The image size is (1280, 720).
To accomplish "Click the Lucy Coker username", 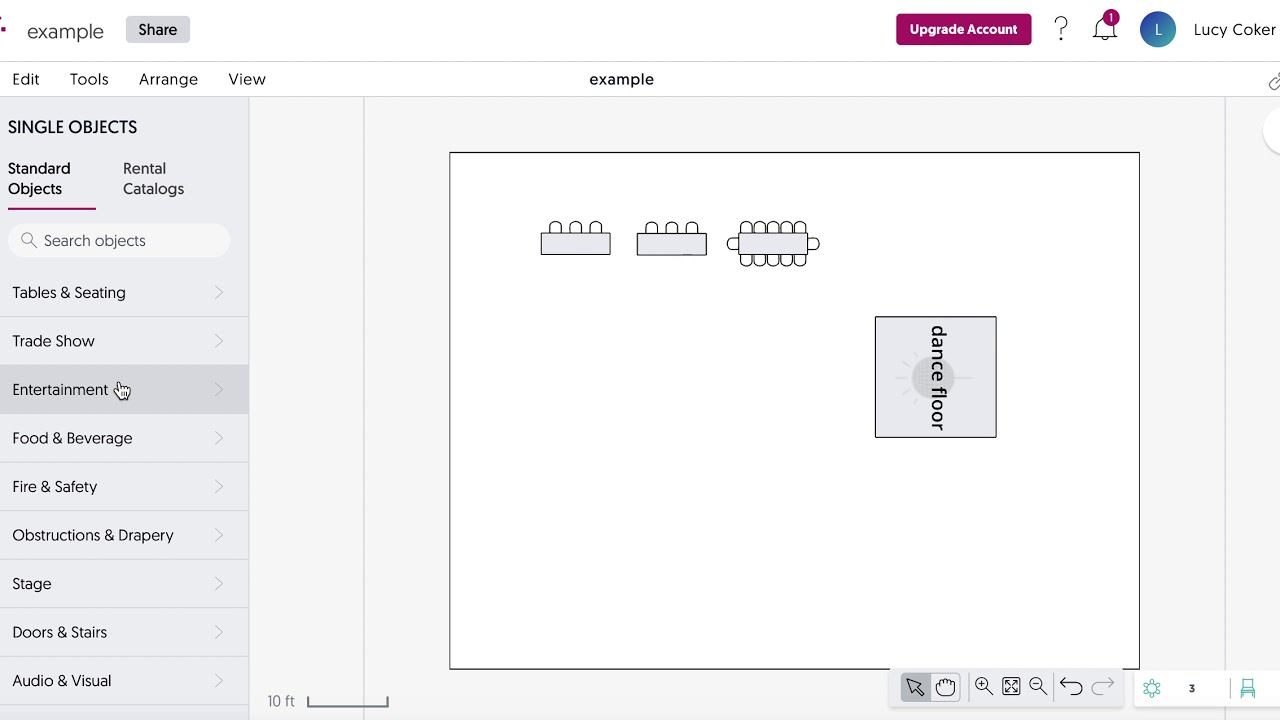I will (1235, 30).
